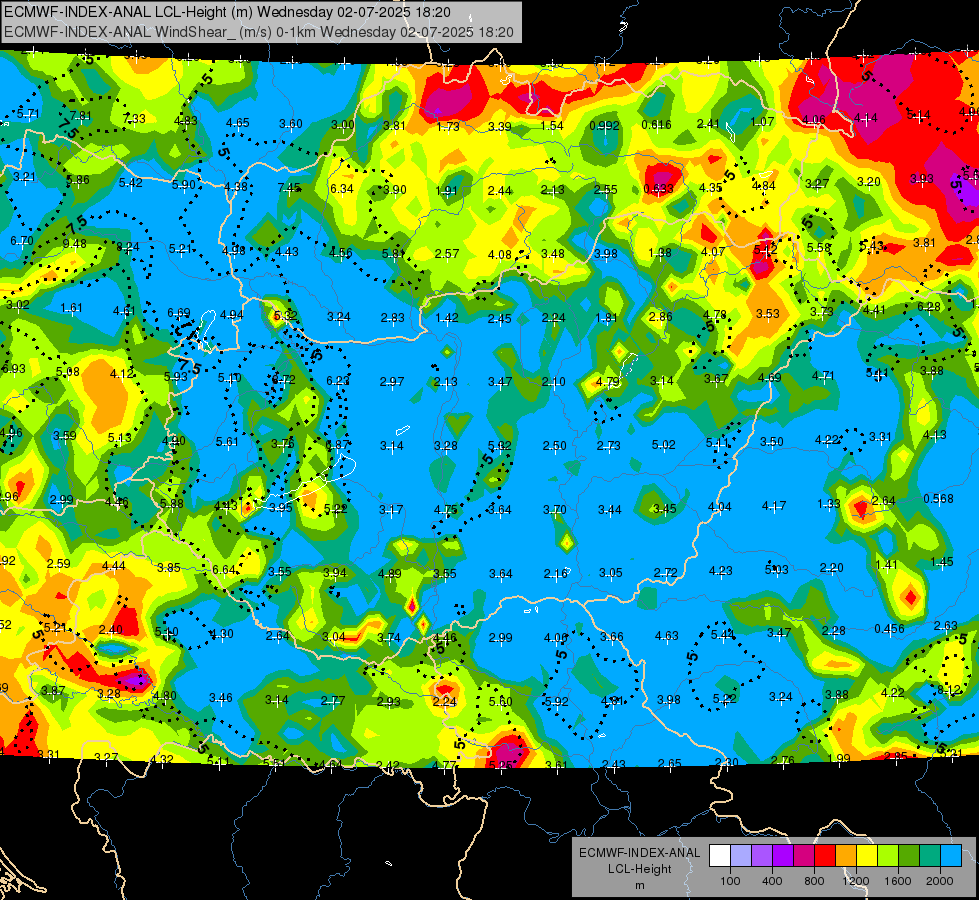979x900 pixels.
Task: Click the wind shear value '7.33'
Action: click(x=134, y=119)
